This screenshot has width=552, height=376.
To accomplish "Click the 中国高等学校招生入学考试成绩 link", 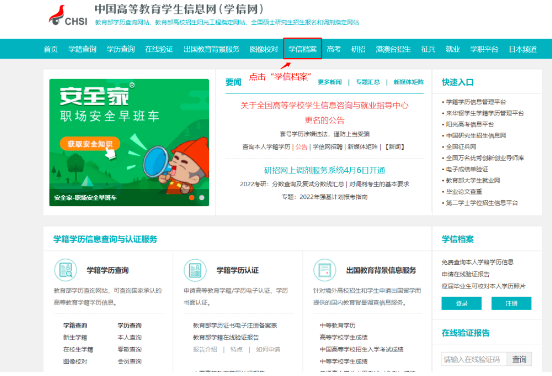I will [x=361, y=349].
